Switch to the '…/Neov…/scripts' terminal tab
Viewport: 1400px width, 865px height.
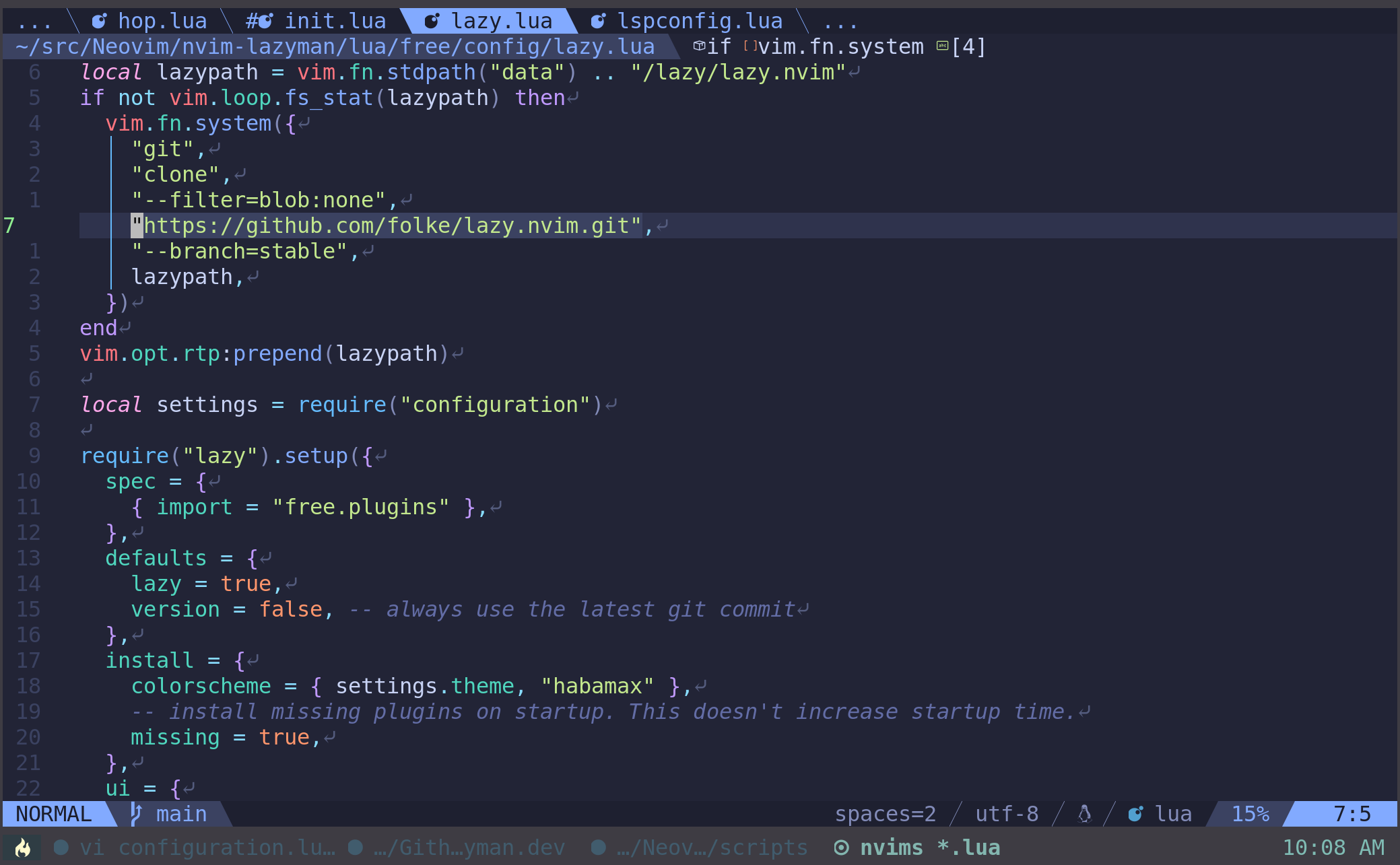(x=711, y=847)
